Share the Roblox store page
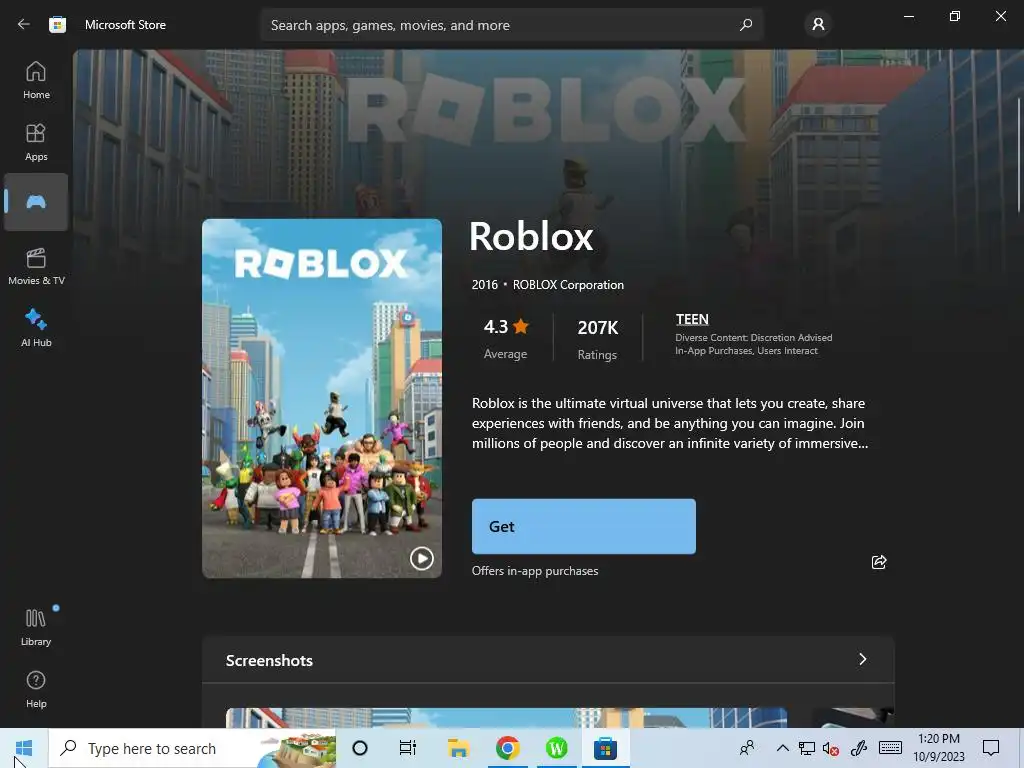The height and width of the screenshot is (768, 1024). point(879,562)
